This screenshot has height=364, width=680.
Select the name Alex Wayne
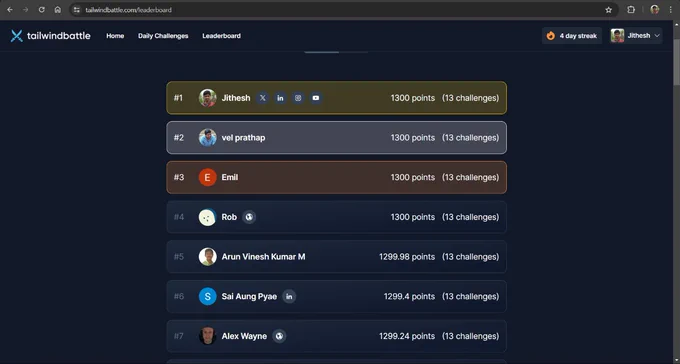[x=244, y=336]
